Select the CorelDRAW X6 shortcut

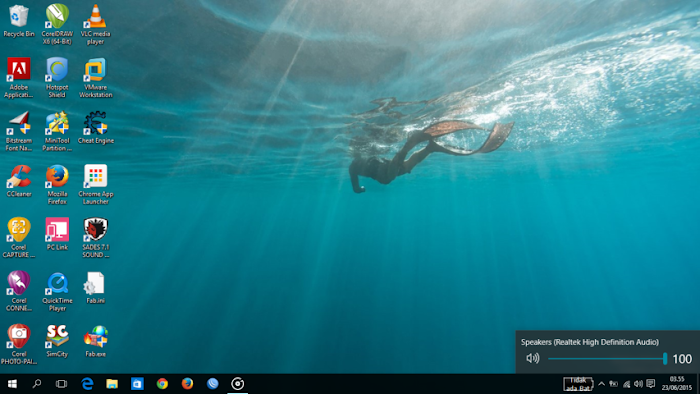57,24
